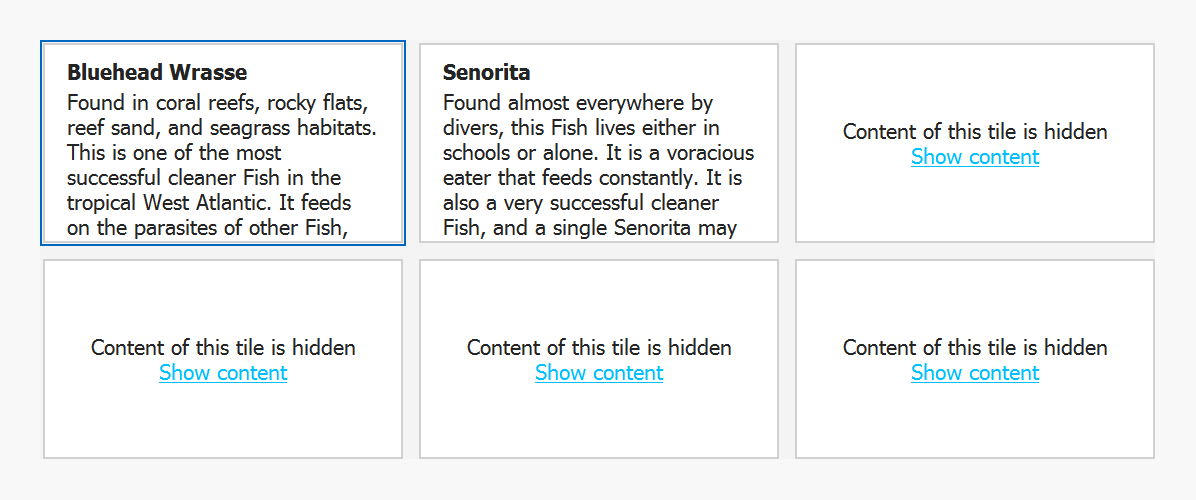Show content of the sixth tile

tap(975, 373)
